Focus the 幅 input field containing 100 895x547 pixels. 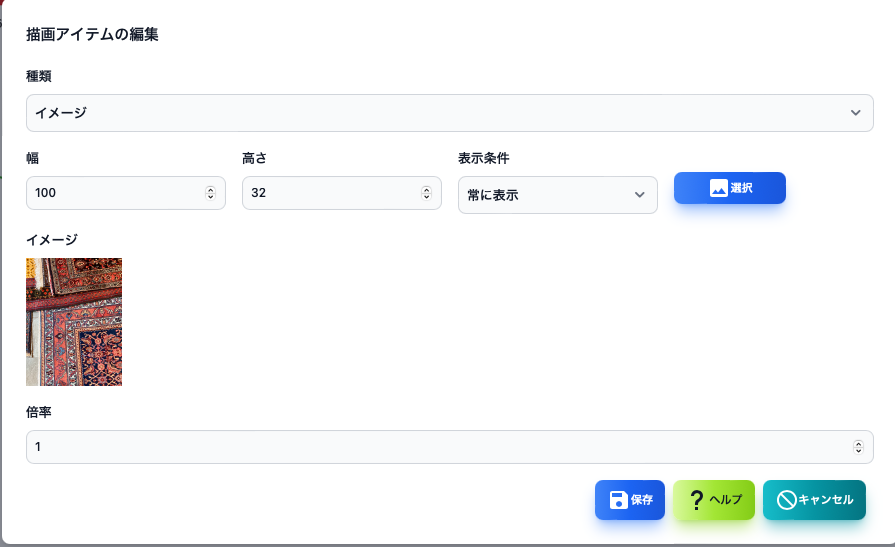(x=126, y=193)
